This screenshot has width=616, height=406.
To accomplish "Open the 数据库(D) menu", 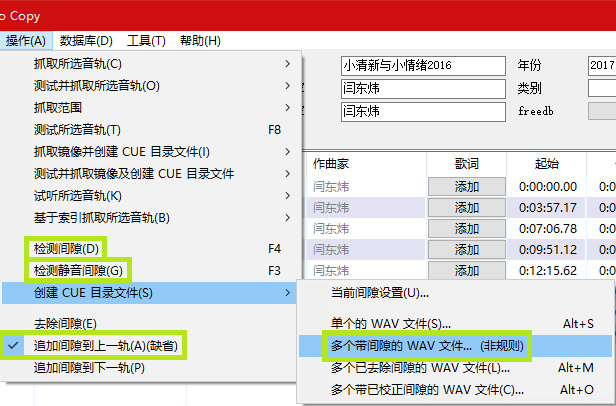I will click(x=86, y=40).
